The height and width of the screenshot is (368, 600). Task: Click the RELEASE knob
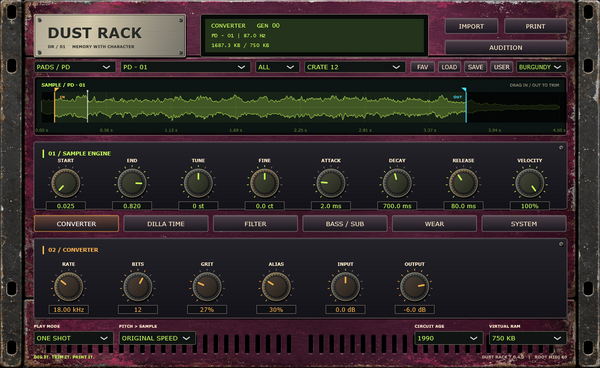pyautogui.click(x=463, y=183)
